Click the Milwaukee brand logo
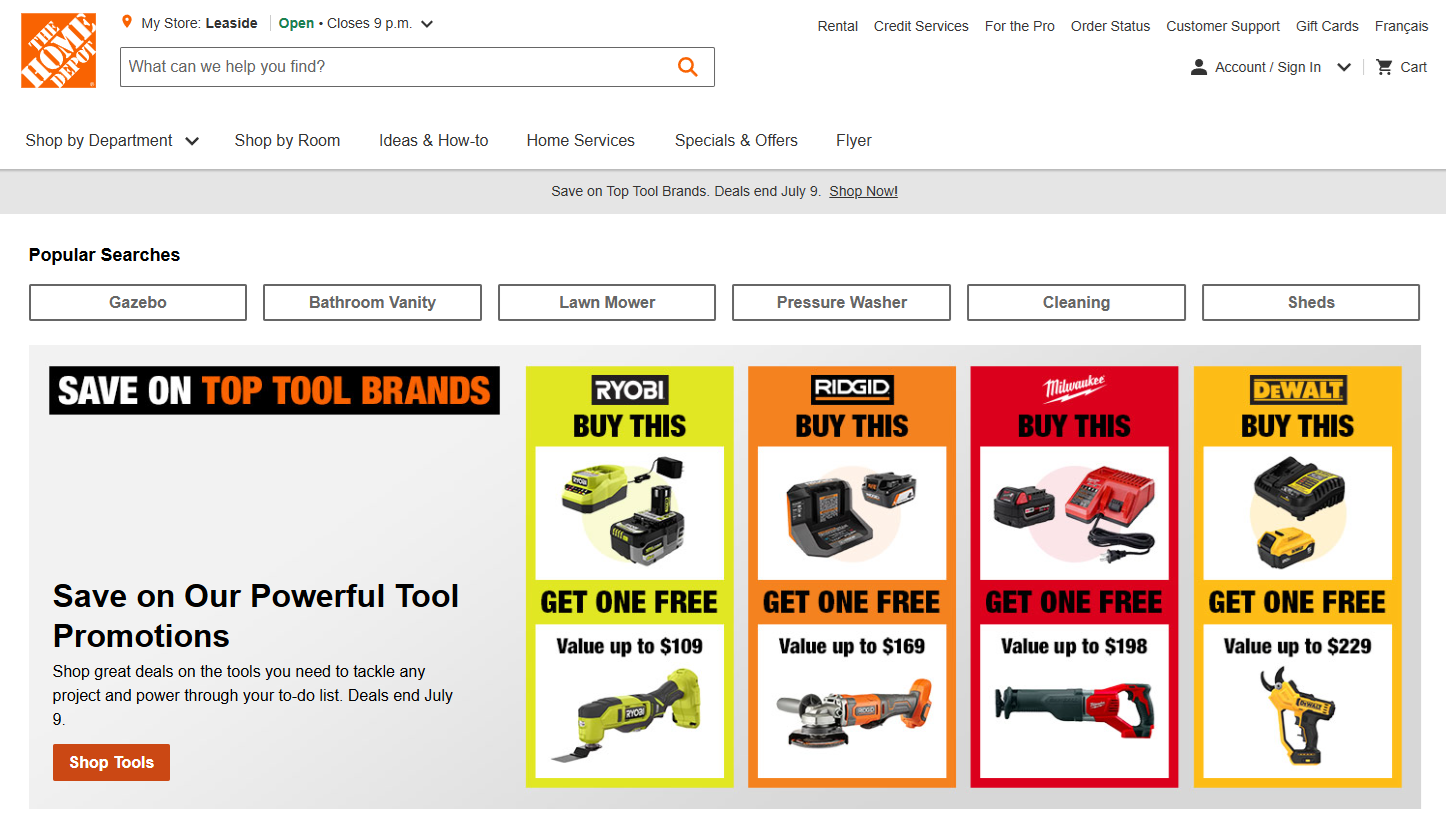1446x818 pixels. (x=1075, y=389)
